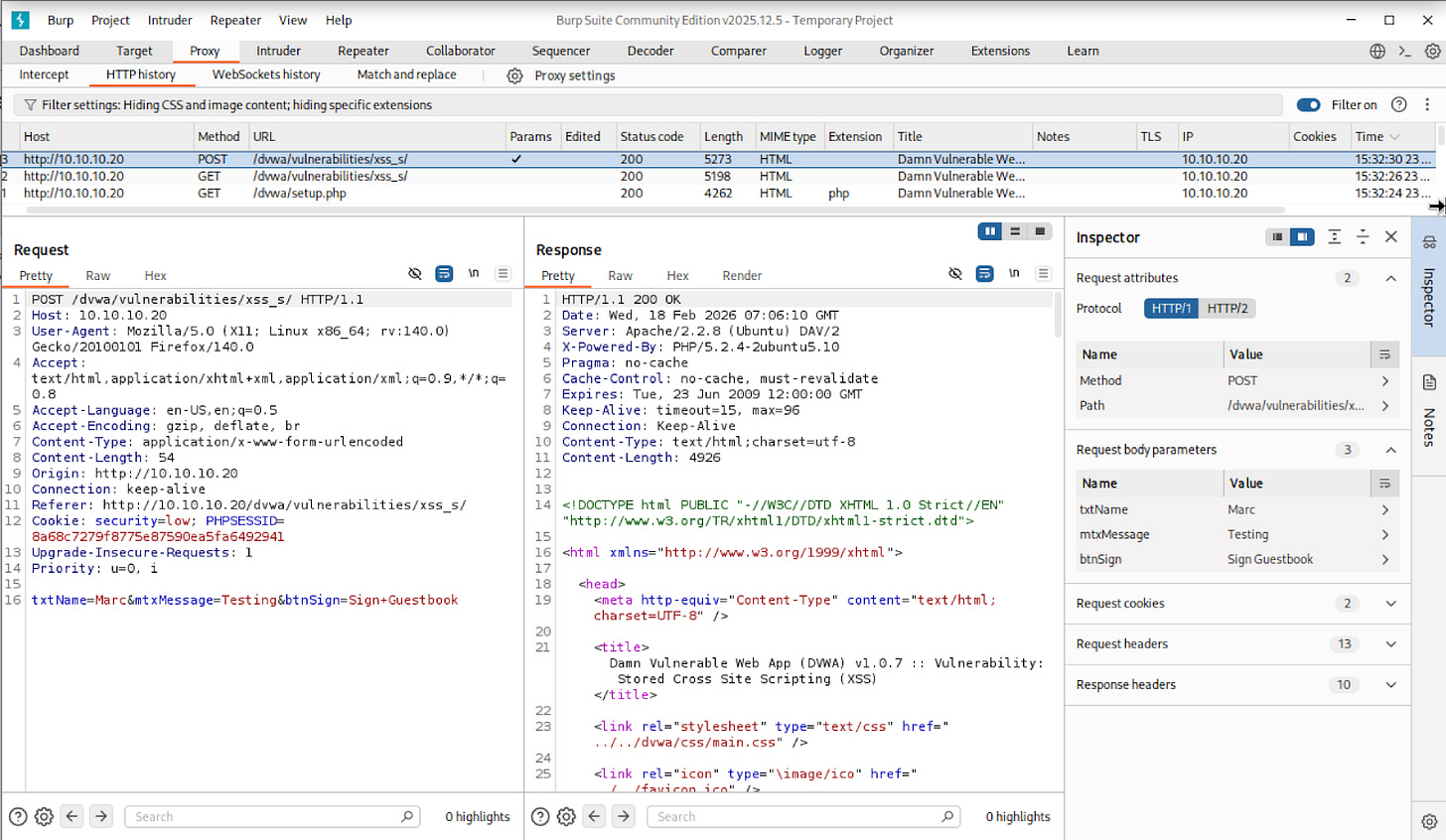The width and height of the screenshot is (1446, 840).
Task: Click the Request search input field
Action: 268,816
